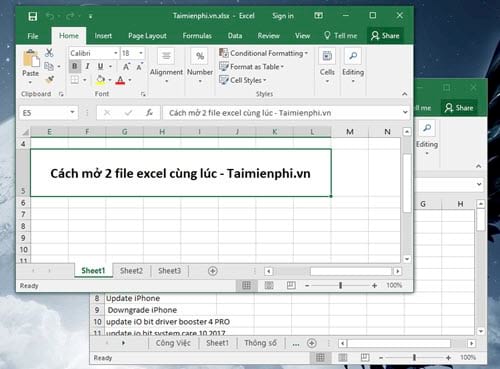This screenshot has width=500, height=369.
Task: Open Ribbon Display Options in title bar
Action: point(318,15)
